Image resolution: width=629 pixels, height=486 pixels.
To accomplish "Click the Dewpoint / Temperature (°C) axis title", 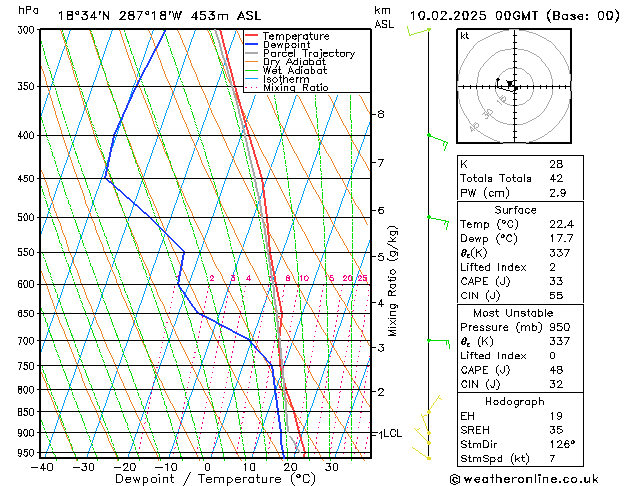I will 215,479.
